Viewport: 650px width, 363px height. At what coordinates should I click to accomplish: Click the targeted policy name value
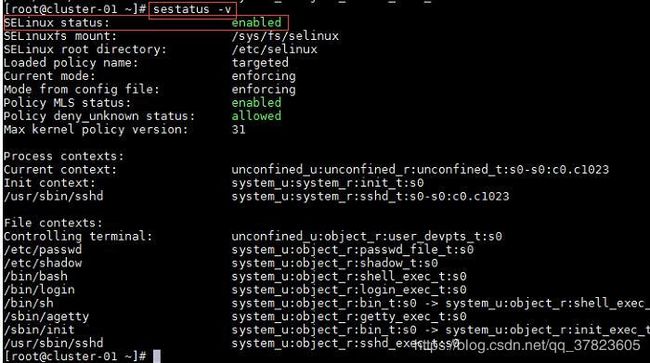(x=260, y=63)
